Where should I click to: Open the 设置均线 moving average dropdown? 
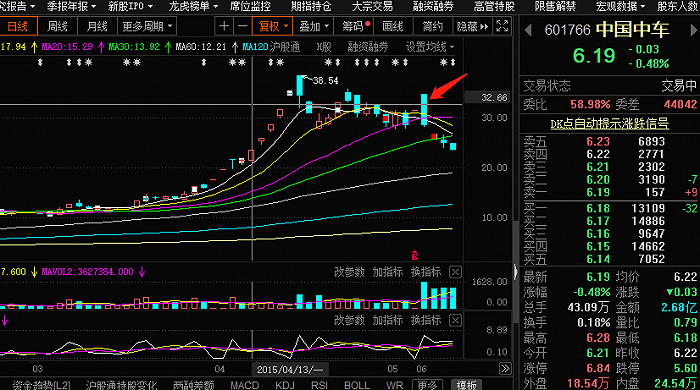(429, 47)
